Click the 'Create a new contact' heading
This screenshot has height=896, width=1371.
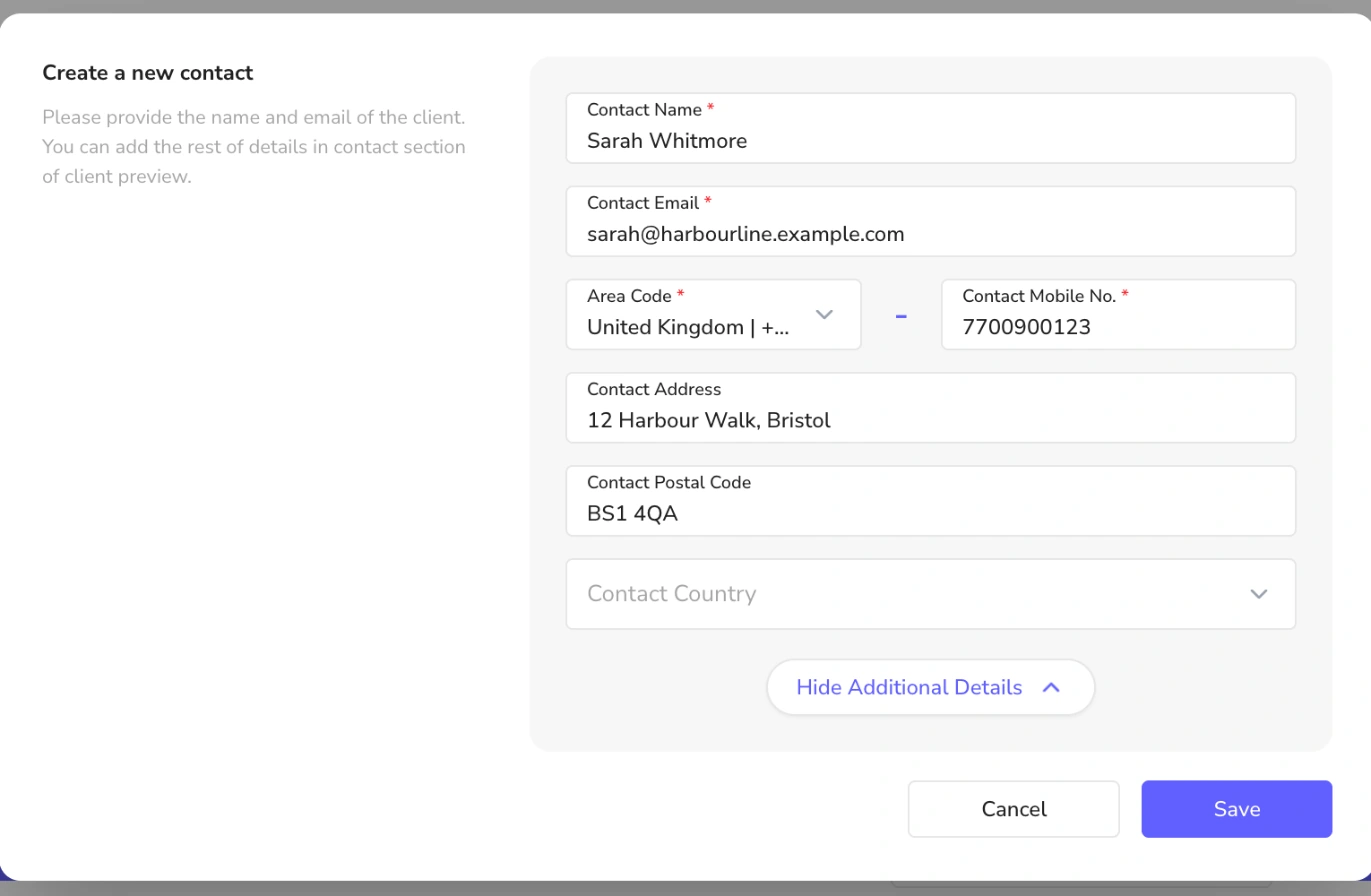click(147, 73)
